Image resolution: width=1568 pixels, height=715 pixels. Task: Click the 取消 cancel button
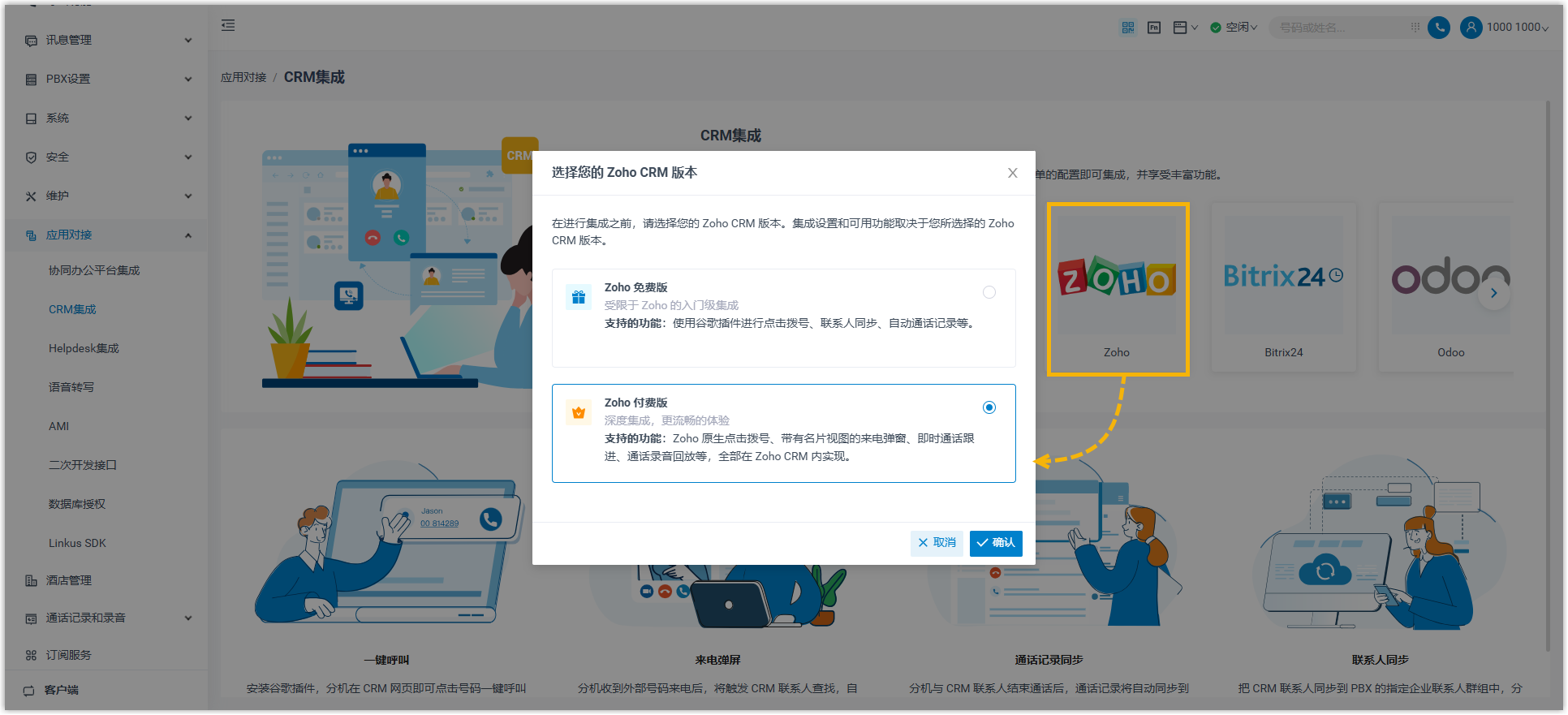pyautogui.click(x=937, y=543)
